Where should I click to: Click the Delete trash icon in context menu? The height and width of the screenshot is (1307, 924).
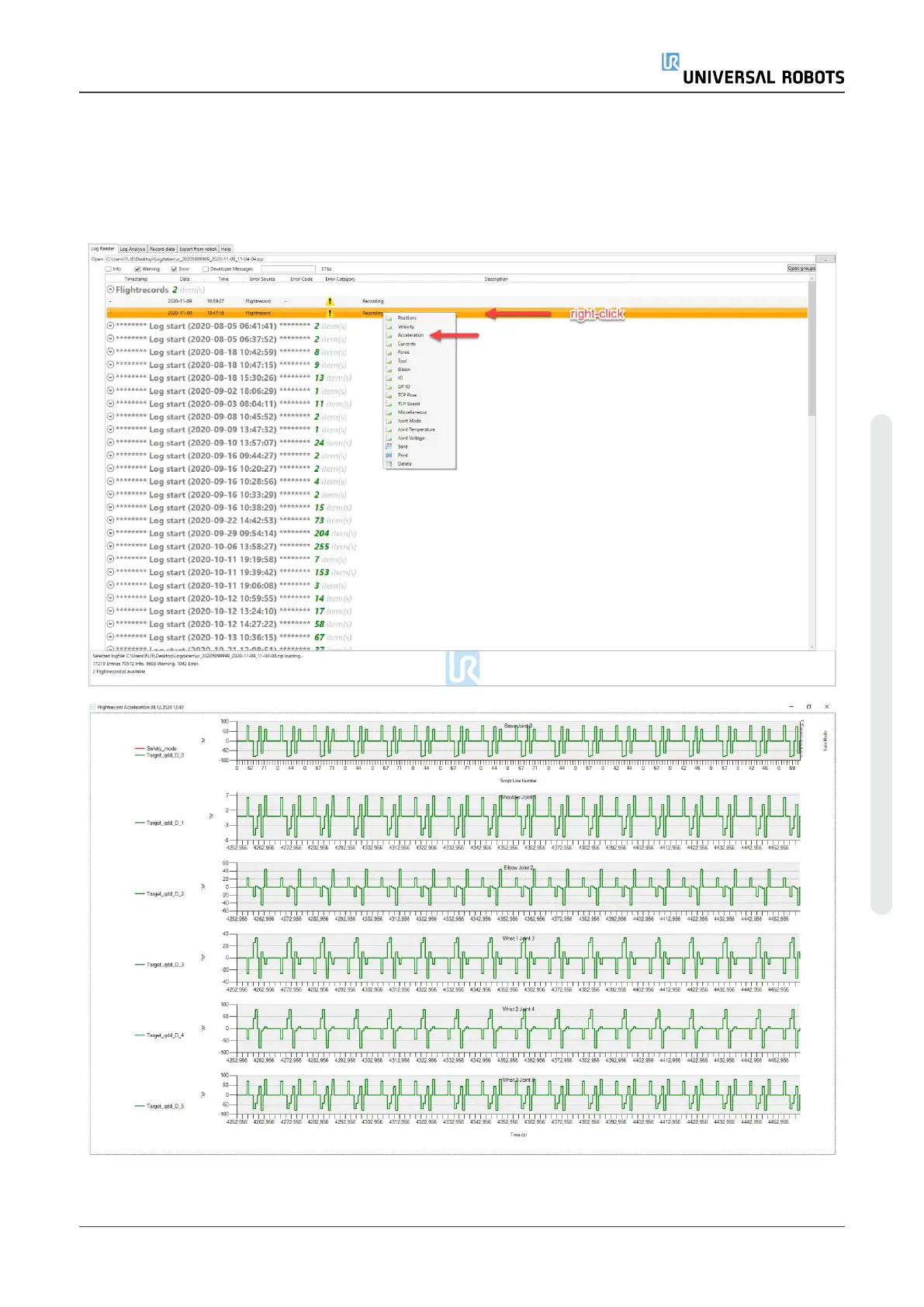point(389,464)
